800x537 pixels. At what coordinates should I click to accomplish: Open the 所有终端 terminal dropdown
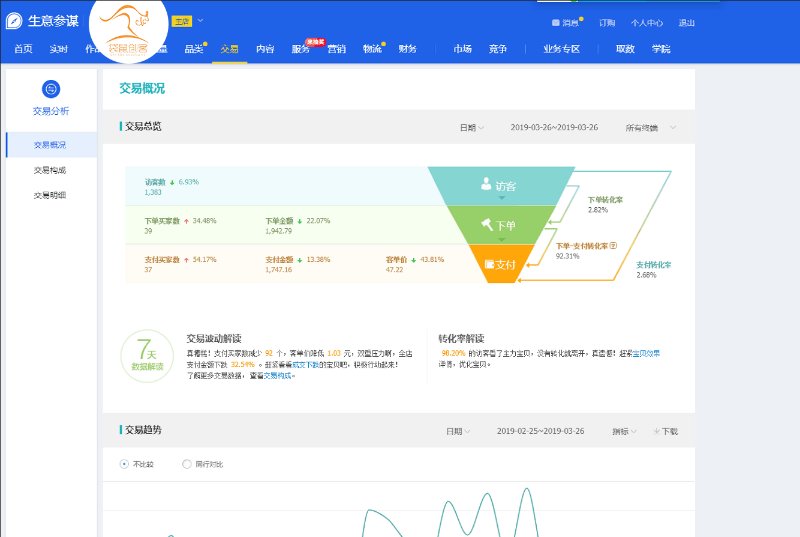point(651,127)
